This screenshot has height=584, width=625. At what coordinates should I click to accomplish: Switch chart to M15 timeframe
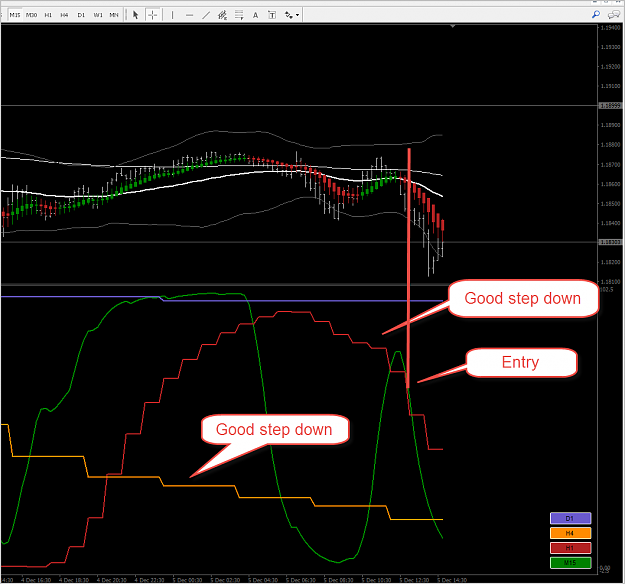tap(15, 15)
